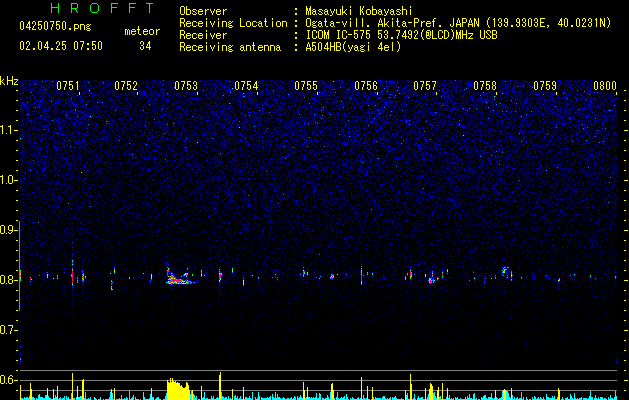This screenshot has width=629, height=400.
Task: Click the observer name Masayuki Kobayashi
Action: click(x=359, y=11)
